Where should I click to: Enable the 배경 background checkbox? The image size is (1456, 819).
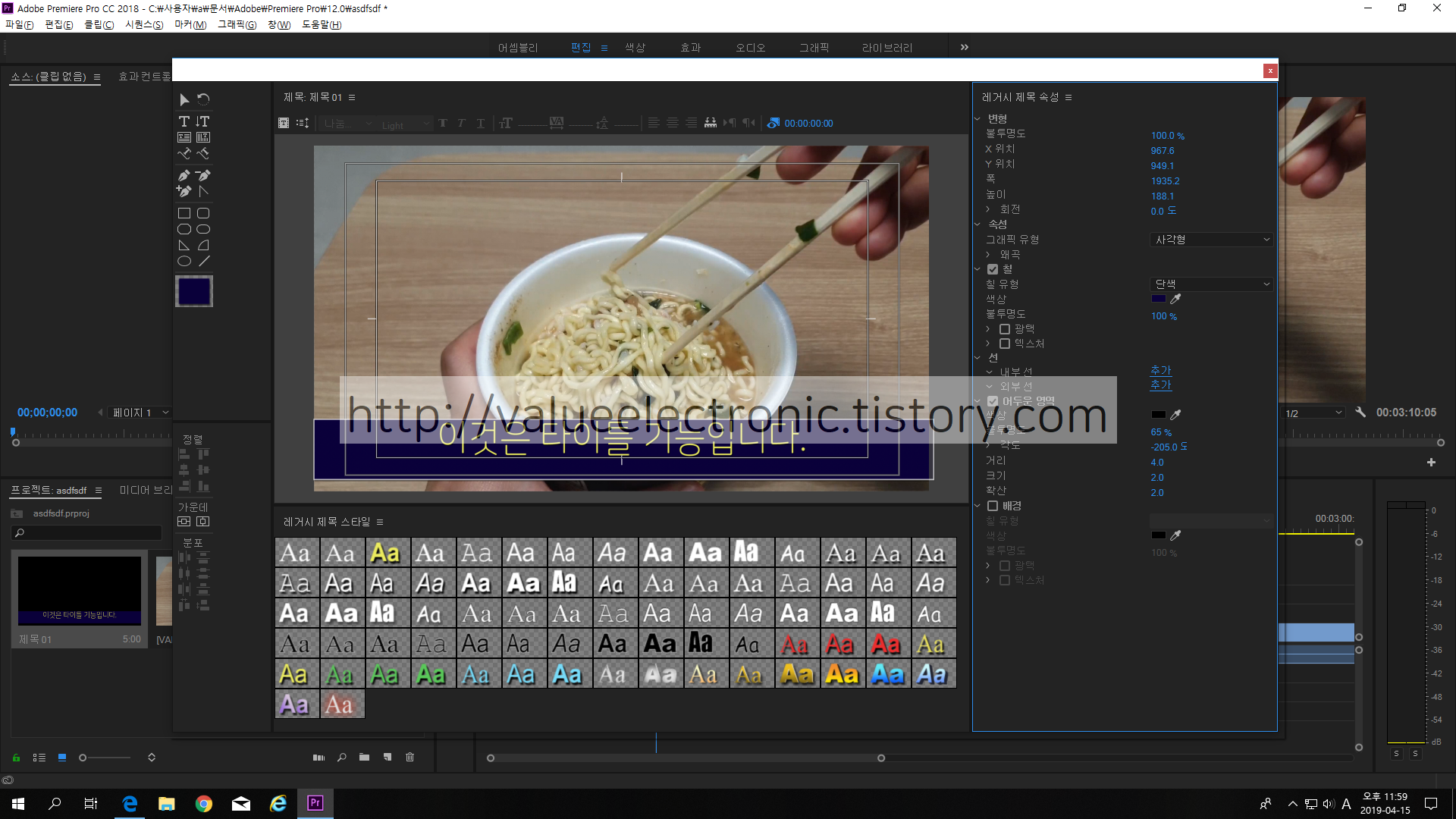[993, 506]
